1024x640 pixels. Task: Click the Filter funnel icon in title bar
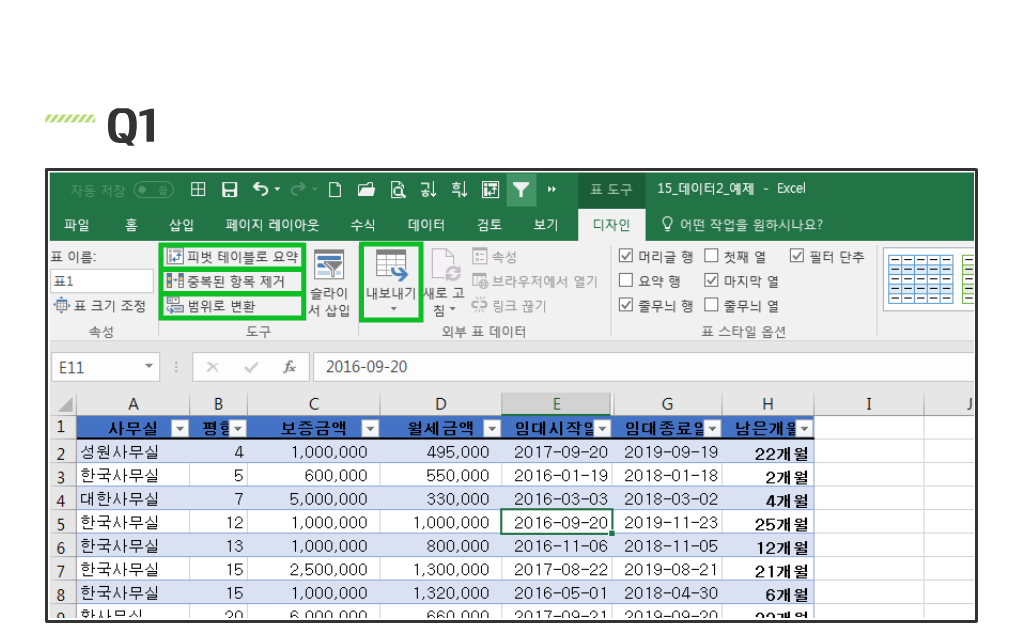click(x=520, y=189)
